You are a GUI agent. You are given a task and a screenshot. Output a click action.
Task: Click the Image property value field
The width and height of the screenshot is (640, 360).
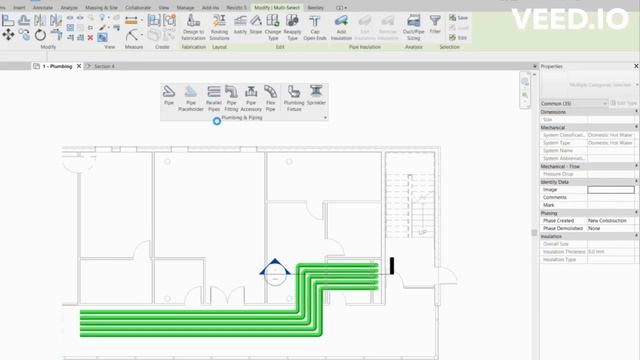611,190
